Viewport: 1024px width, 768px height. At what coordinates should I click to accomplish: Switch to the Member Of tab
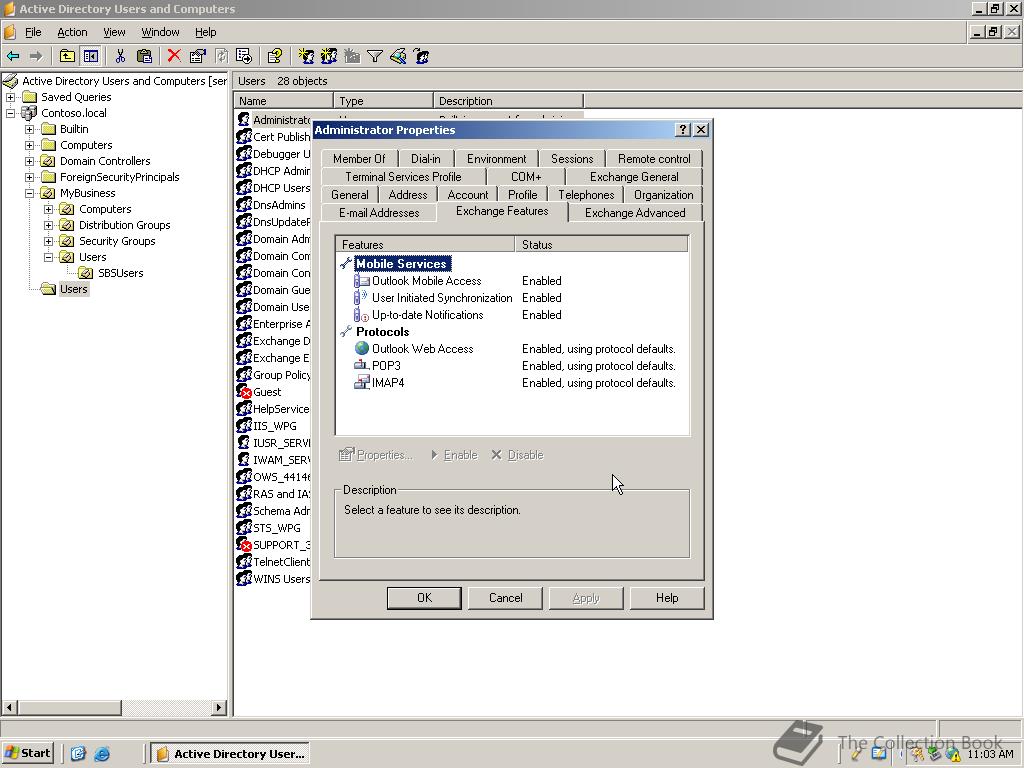[x=359, y=159]
